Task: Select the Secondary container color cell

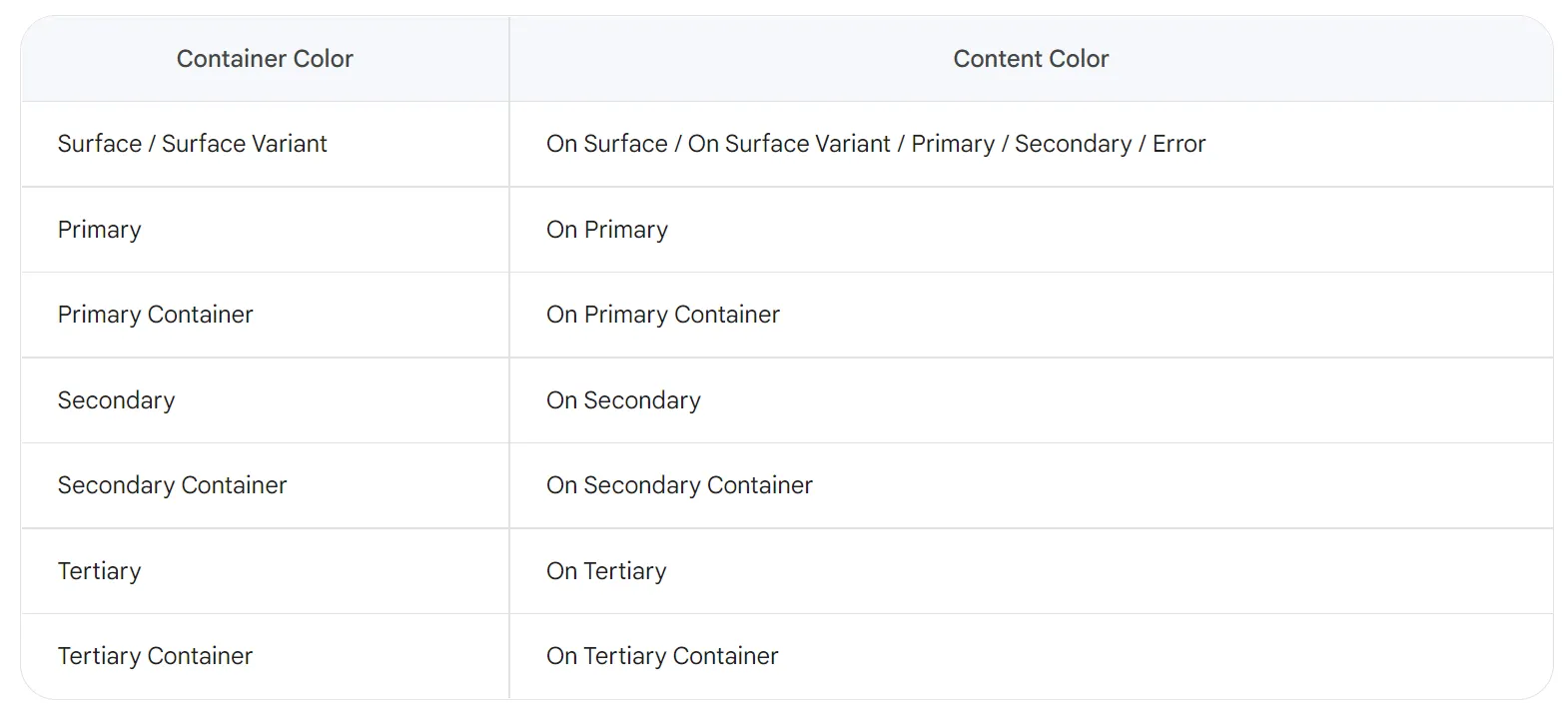Action: coord(116,400)
